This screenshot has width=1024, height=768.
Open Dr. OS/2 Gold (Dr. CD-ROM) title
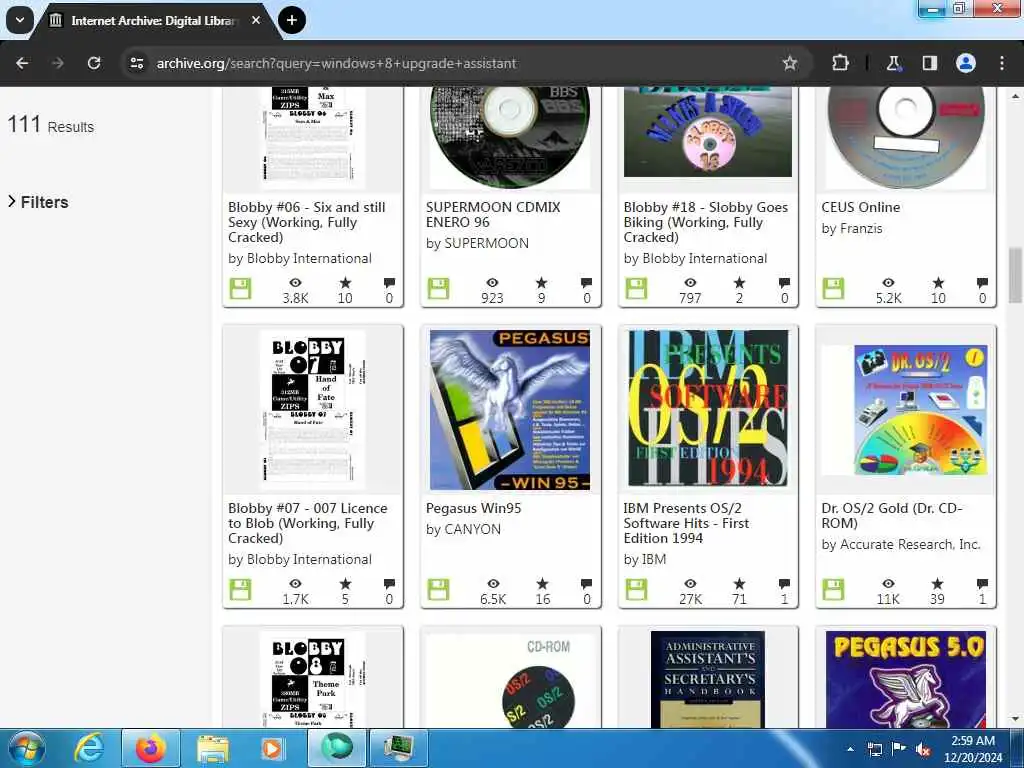click(x=891, y=515)
